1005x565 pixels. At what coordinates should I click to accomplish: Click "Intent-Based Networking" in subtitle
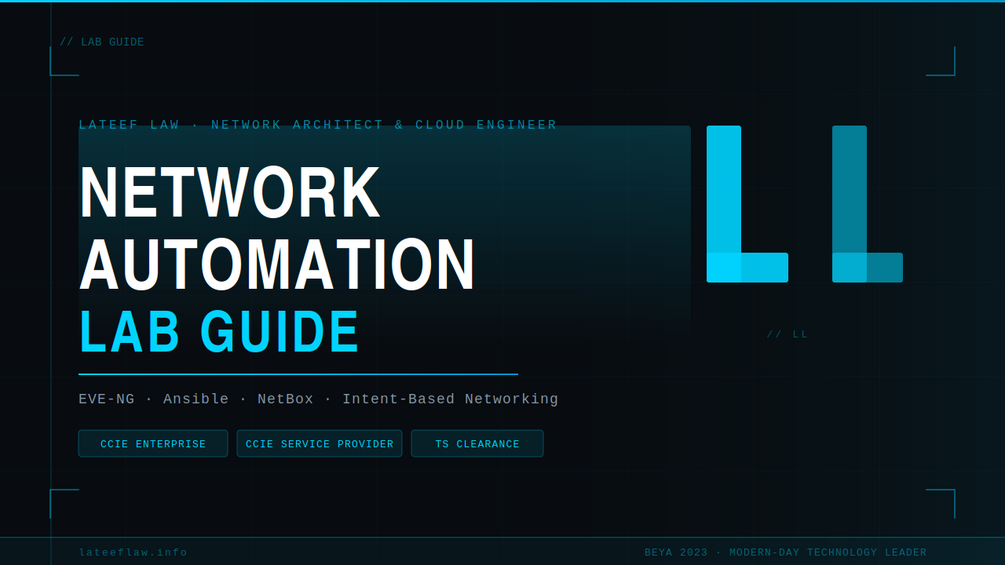450,399
